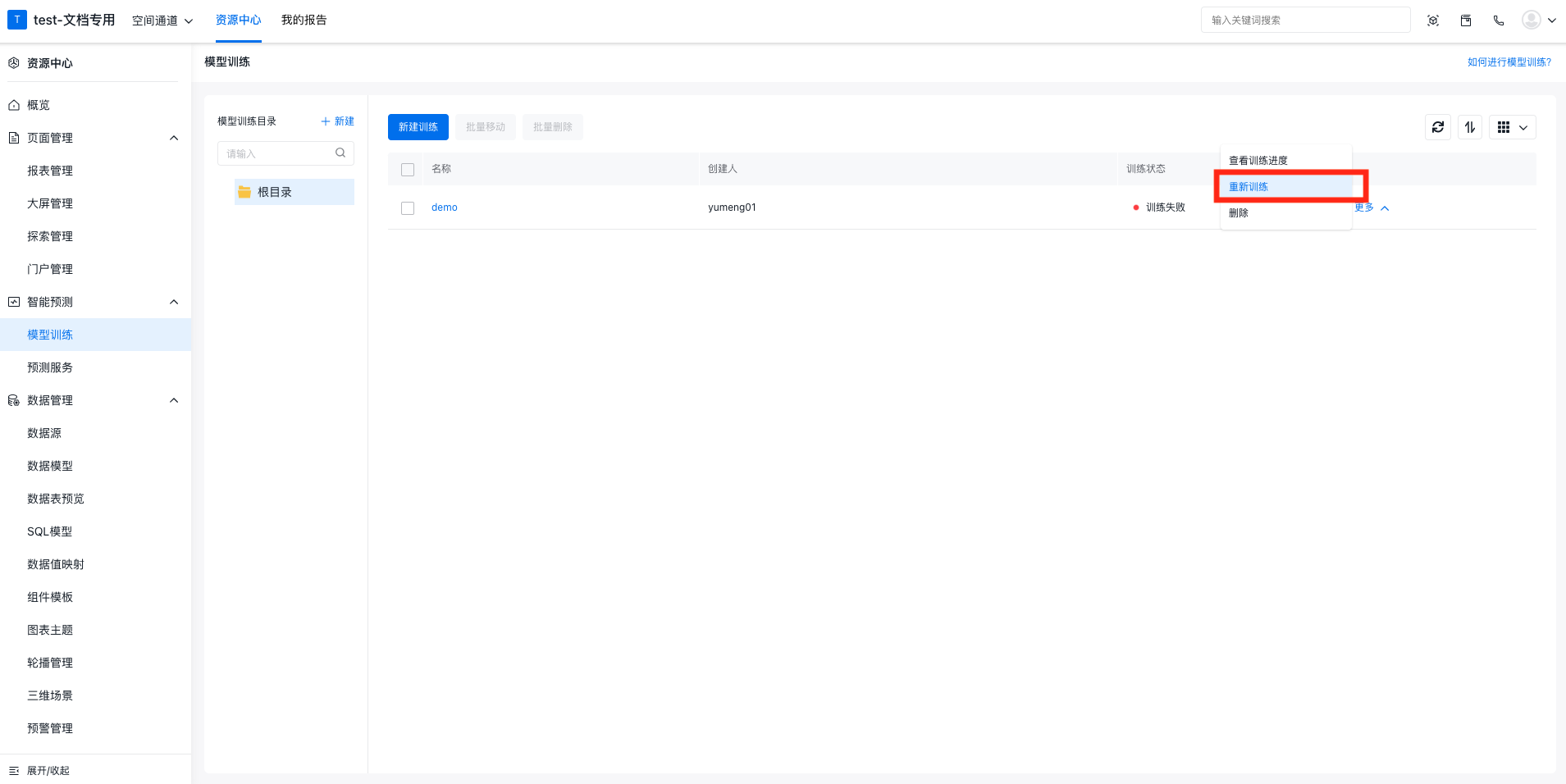
Task: Open the 空间通道 dropdown
Action: (x=162, y=21)
